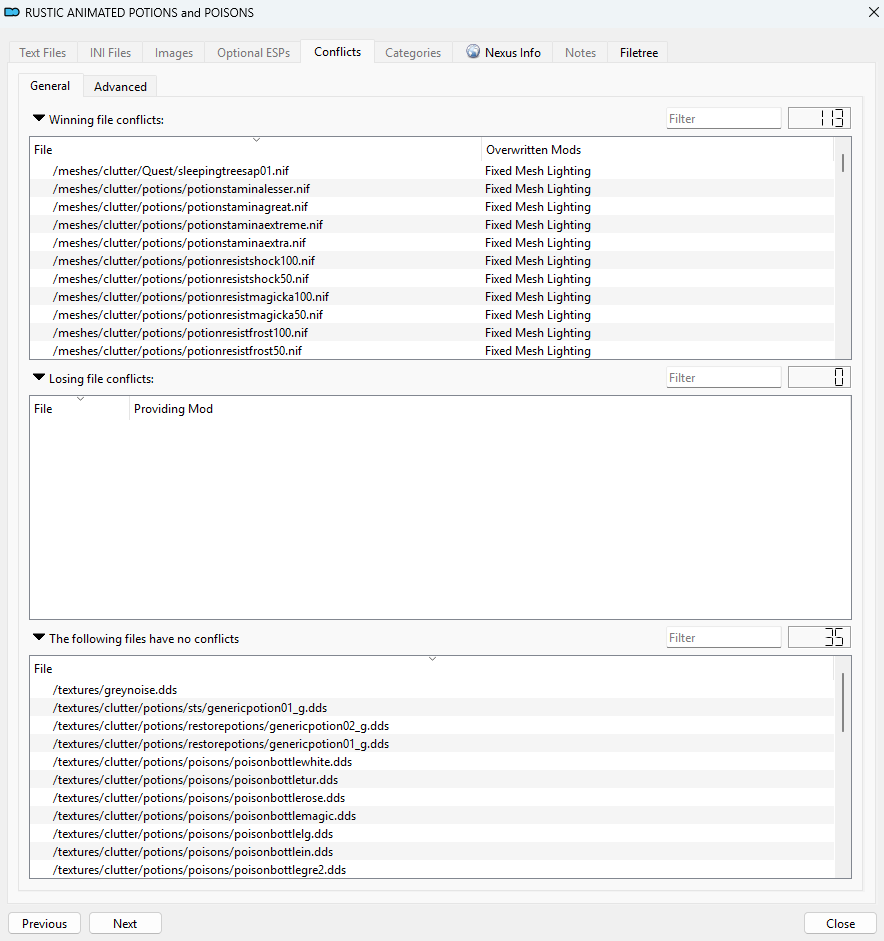Sort by Overwritten Mods column header

click(x=533, y=150)
